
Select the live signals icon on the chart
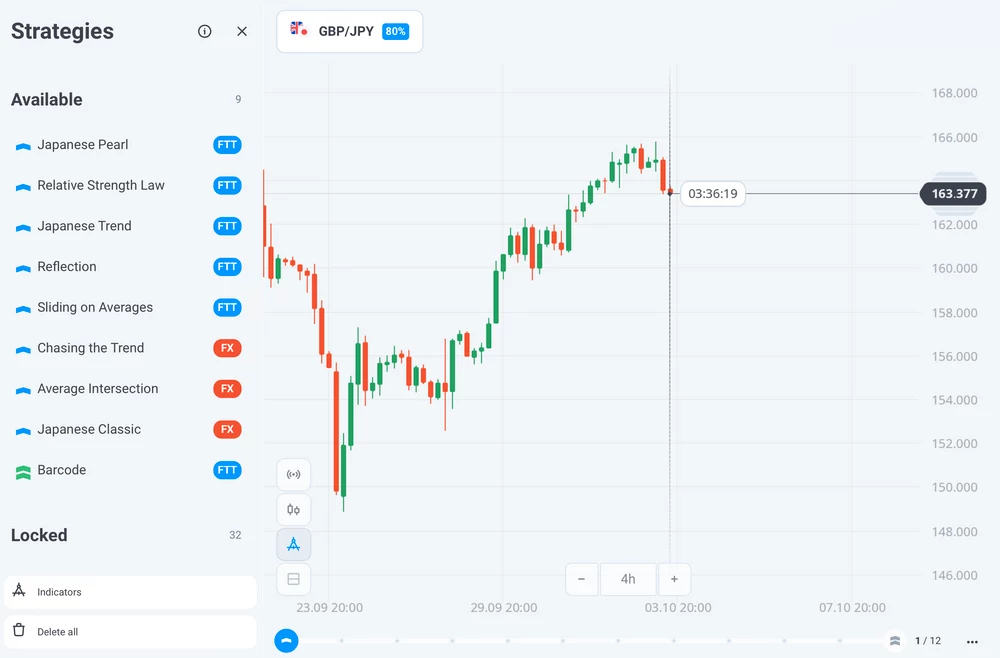pyautogui.click(x=293, y=473)
